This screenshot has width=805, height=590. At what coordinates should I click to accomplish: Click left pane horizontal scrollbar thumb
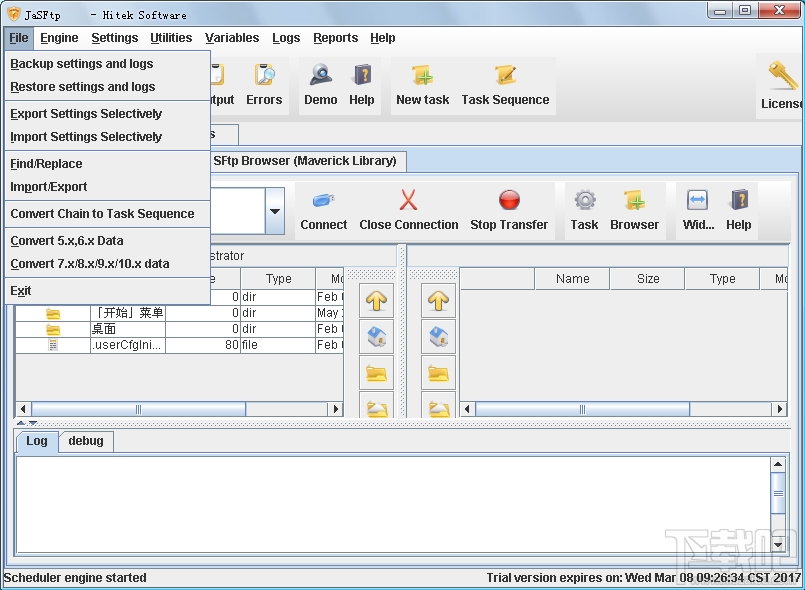(138, 409)
